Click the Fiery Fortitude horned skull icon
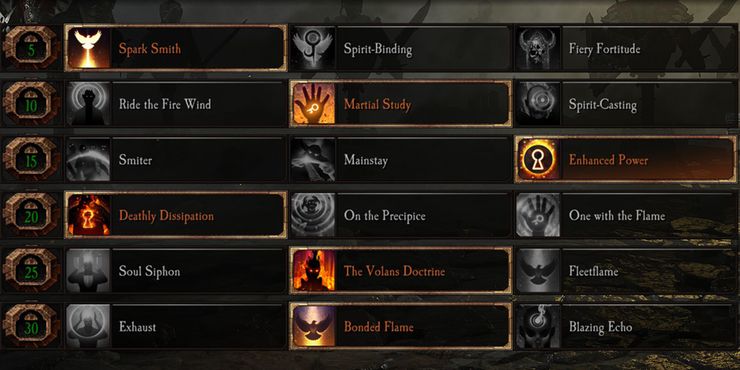This screenshot has width=740, height=370. (538, 49)
